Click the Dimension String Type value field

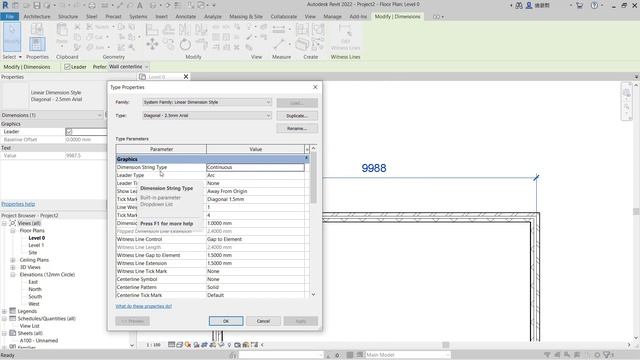click(x=255, y=167)
